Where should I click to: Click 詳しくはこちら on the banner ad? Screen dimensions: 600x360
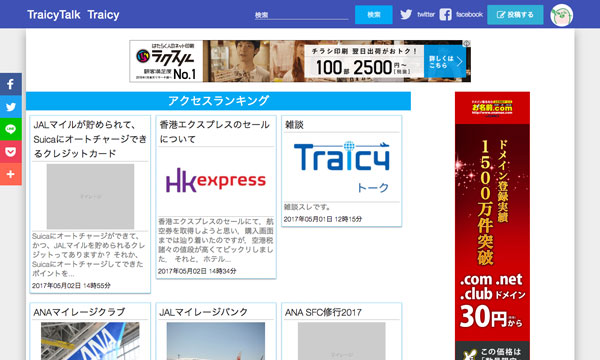(x=445, y=62)
